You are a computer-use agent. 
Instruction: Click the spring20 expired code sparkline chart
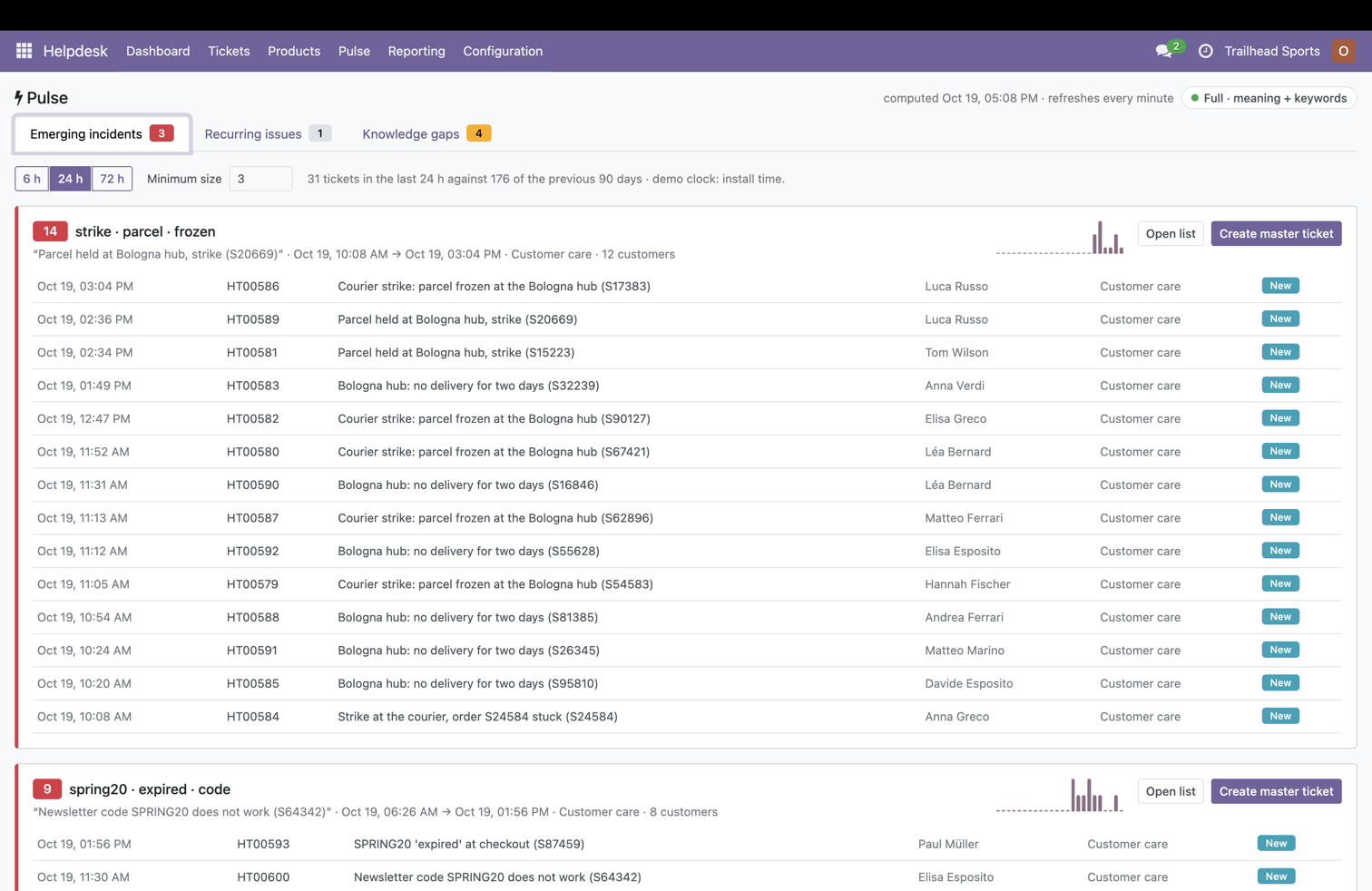tap(1059, 795)
